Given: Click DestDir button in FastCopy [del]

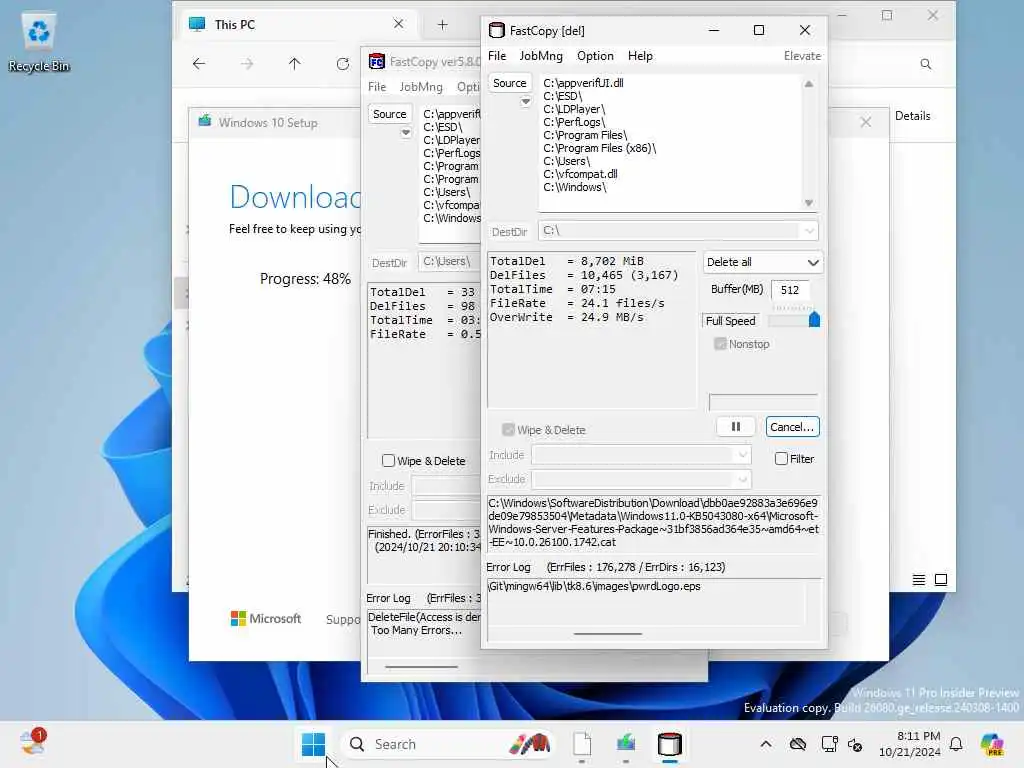Looking at the screenshot, I should pos(509,232).
